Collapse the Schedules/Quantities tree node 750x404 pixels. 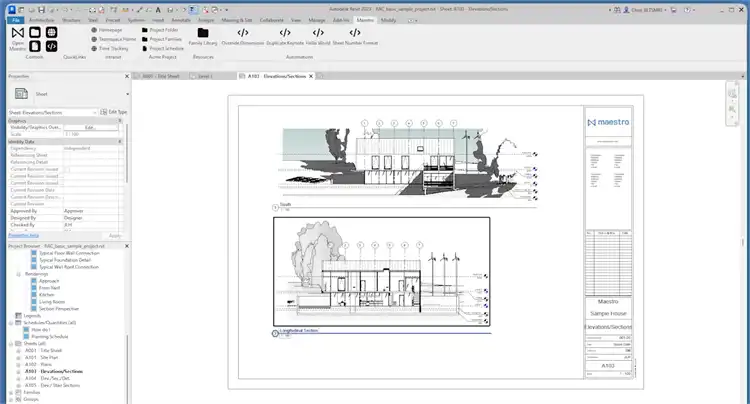pyautogui.click(x=11, y=323)
